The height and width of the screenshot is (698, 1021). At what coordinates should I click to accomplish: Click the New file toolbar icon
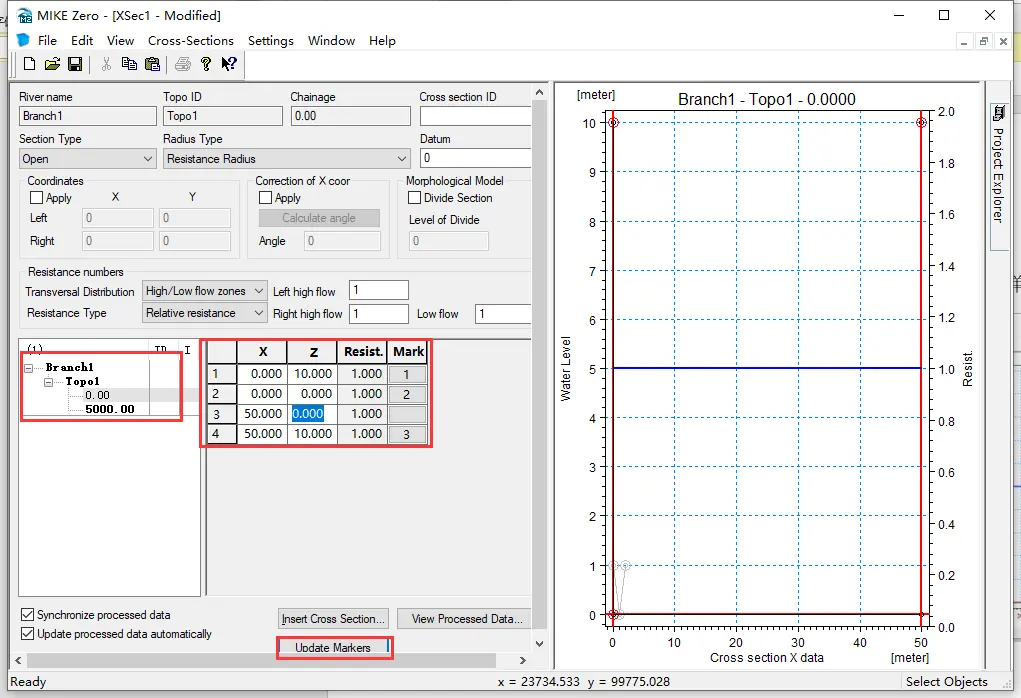click(29, 64)
